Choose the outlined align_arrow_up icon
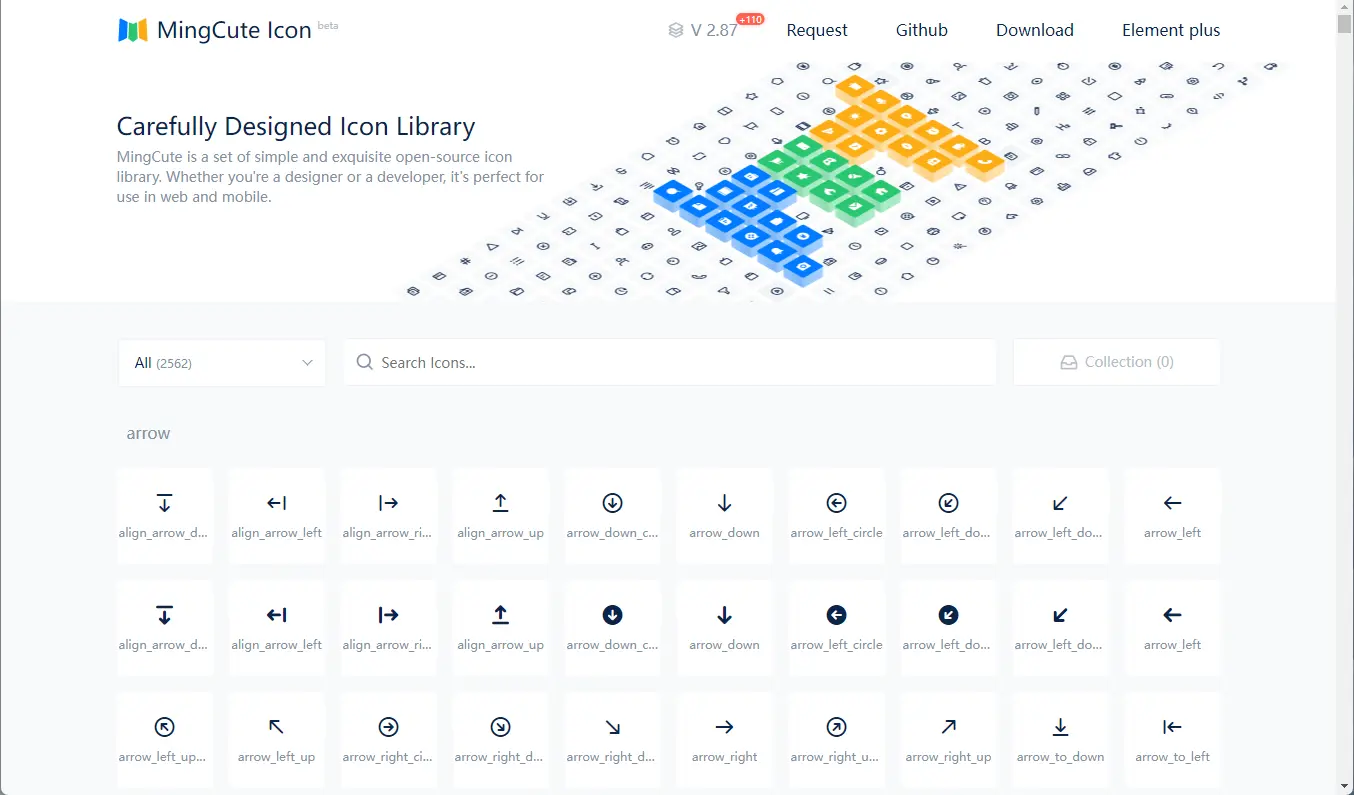1354x795 pixels. click(501, 516)
